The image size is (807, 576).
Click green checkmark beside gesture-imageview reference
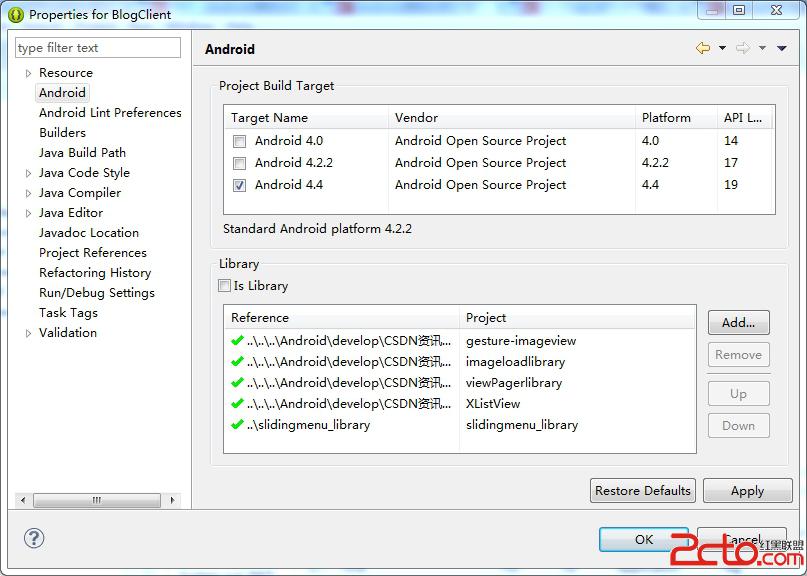tap(237, 340)
